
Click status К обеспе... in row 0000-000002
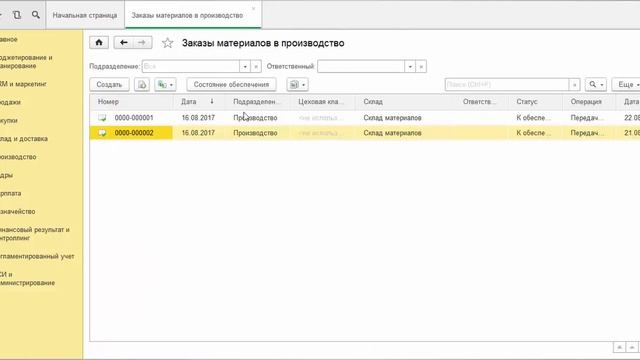[533, 133]
